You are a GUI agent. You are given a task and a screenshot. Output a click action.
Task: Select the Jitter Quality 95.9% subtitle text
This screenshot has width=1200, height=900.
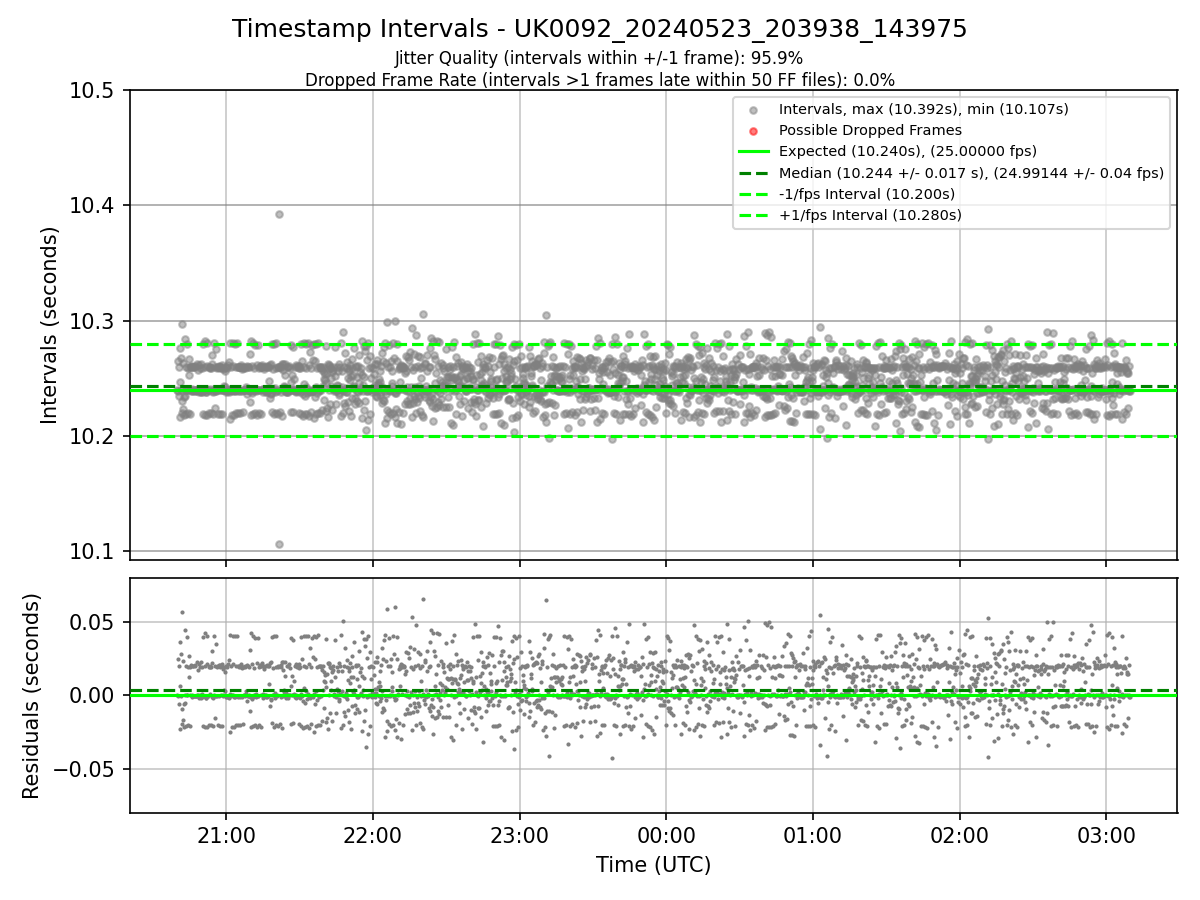coord(599,59)
